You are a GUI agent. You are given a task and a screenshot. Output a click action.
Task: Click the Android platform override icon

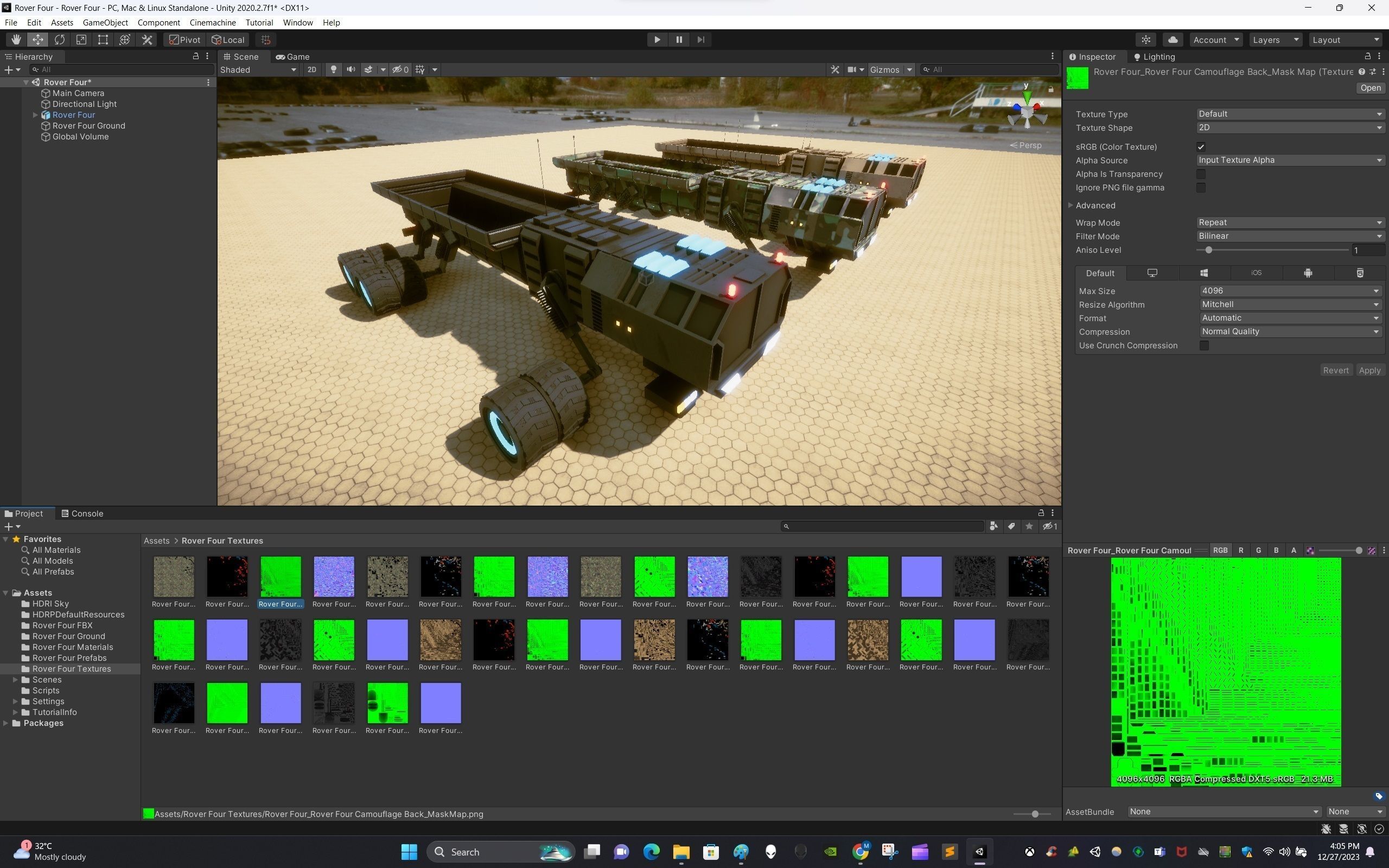click(x=1308, y=273)
